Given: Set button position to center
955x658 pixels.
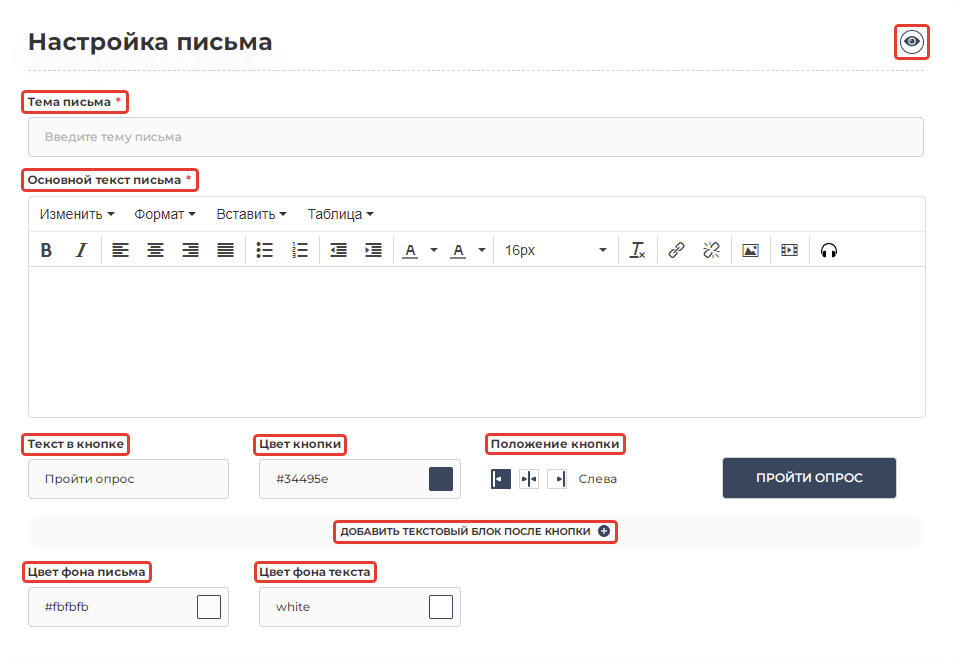Looking at the screenshot, I should click(x=529, y=479).
